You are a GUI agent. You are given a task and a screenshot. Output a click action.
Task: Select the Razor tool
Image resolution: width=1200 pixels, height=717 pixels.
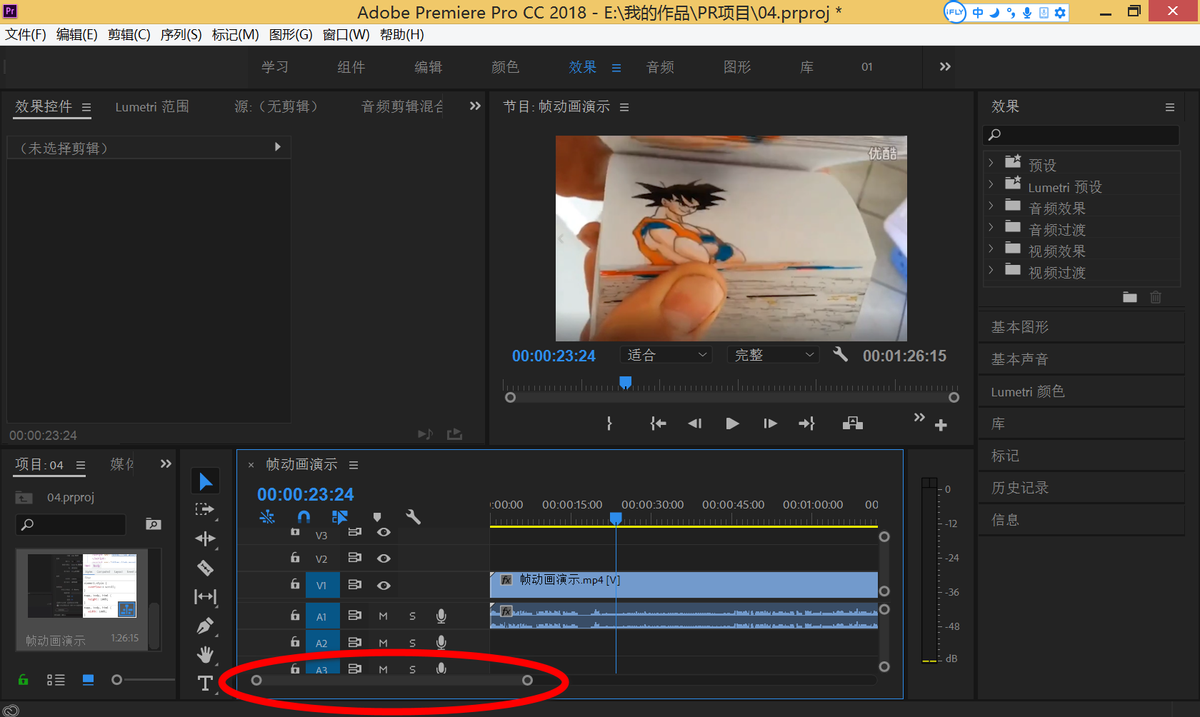click(x=205, y=567)
